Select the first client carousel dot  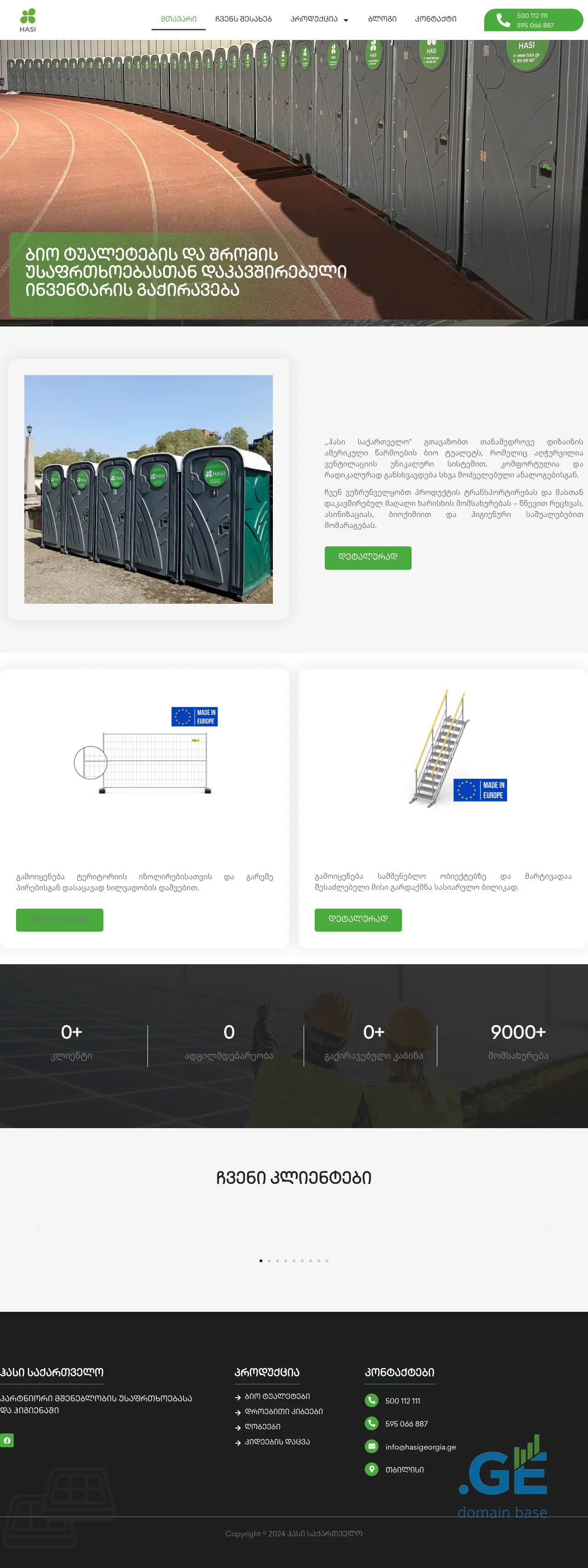[x=261, y=1261]
